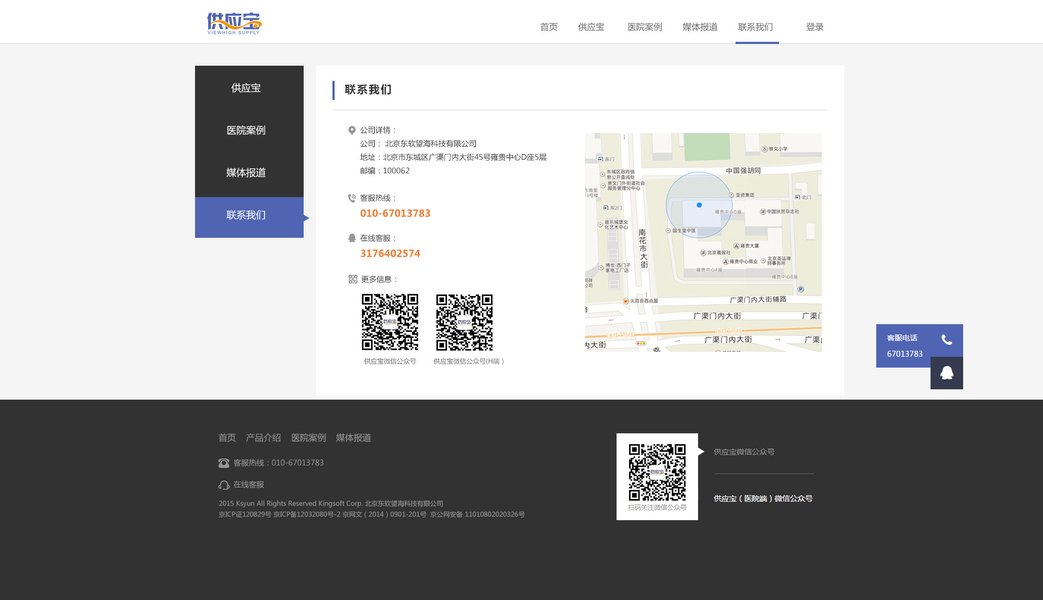Click the telephone icon in the footer

224,463
